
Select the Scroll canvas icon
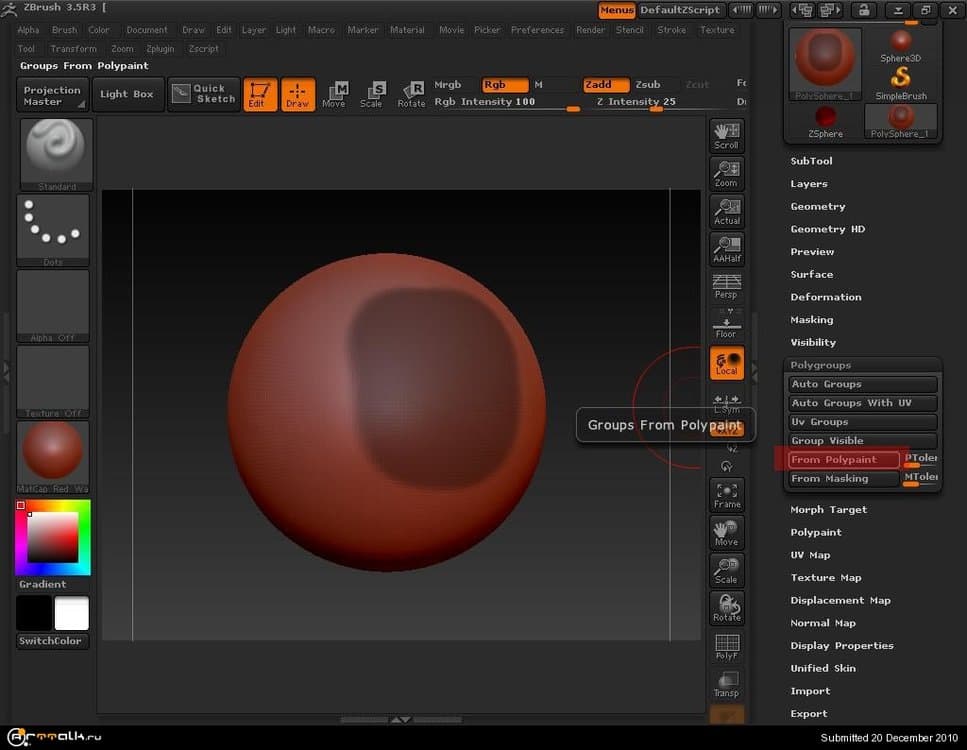click(726, 135)
